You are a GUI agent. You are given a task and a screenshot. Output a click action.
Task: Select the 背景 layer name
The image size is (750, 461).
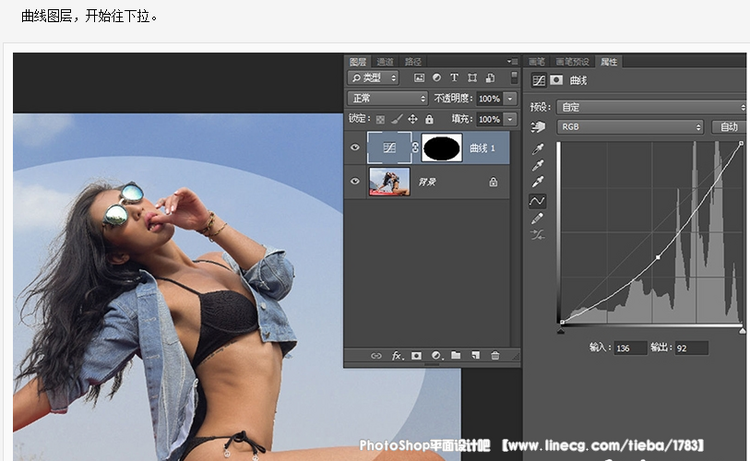click(x=427, y=182)
